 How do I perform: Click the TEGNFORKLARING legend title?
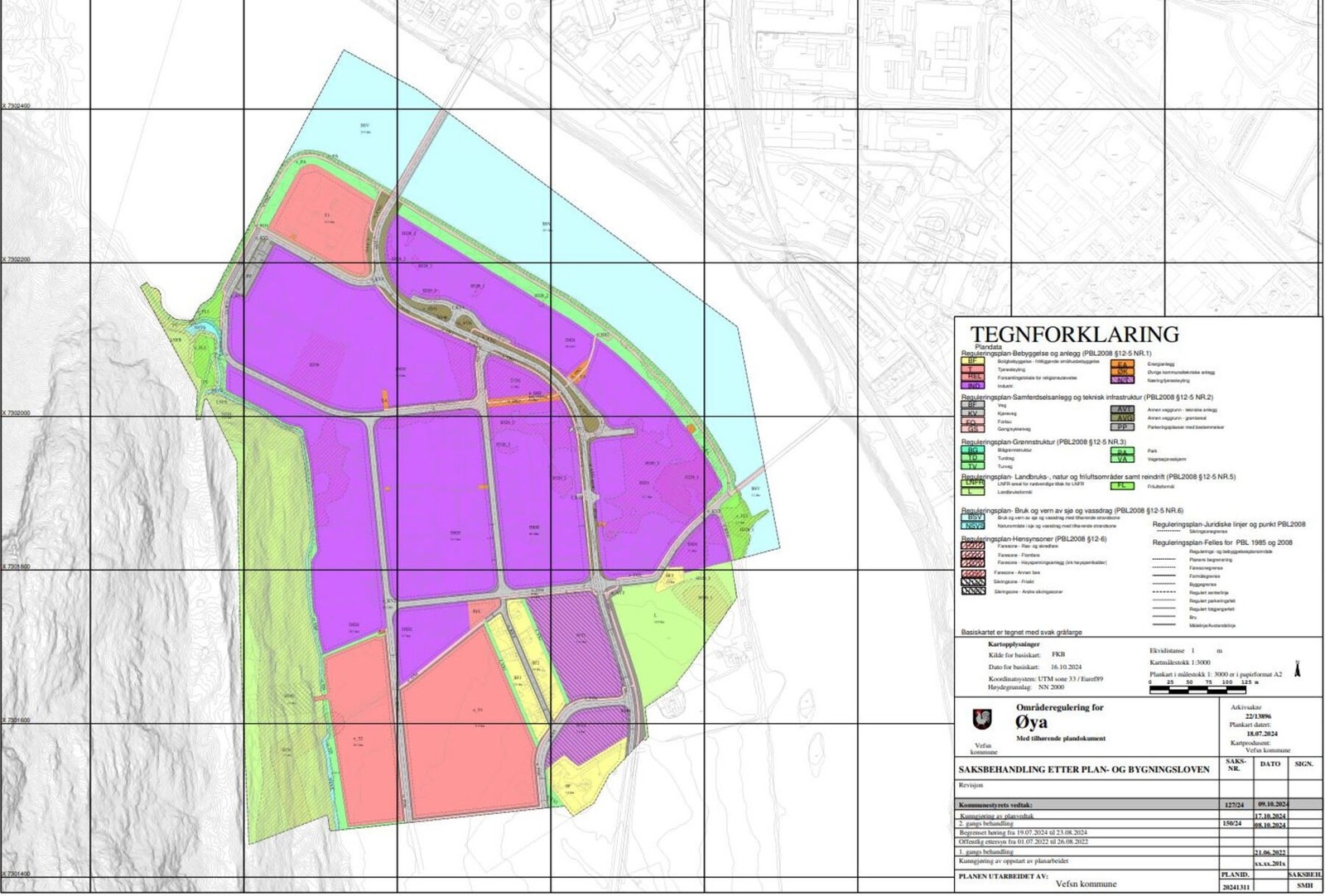(x=1074, y=335)
